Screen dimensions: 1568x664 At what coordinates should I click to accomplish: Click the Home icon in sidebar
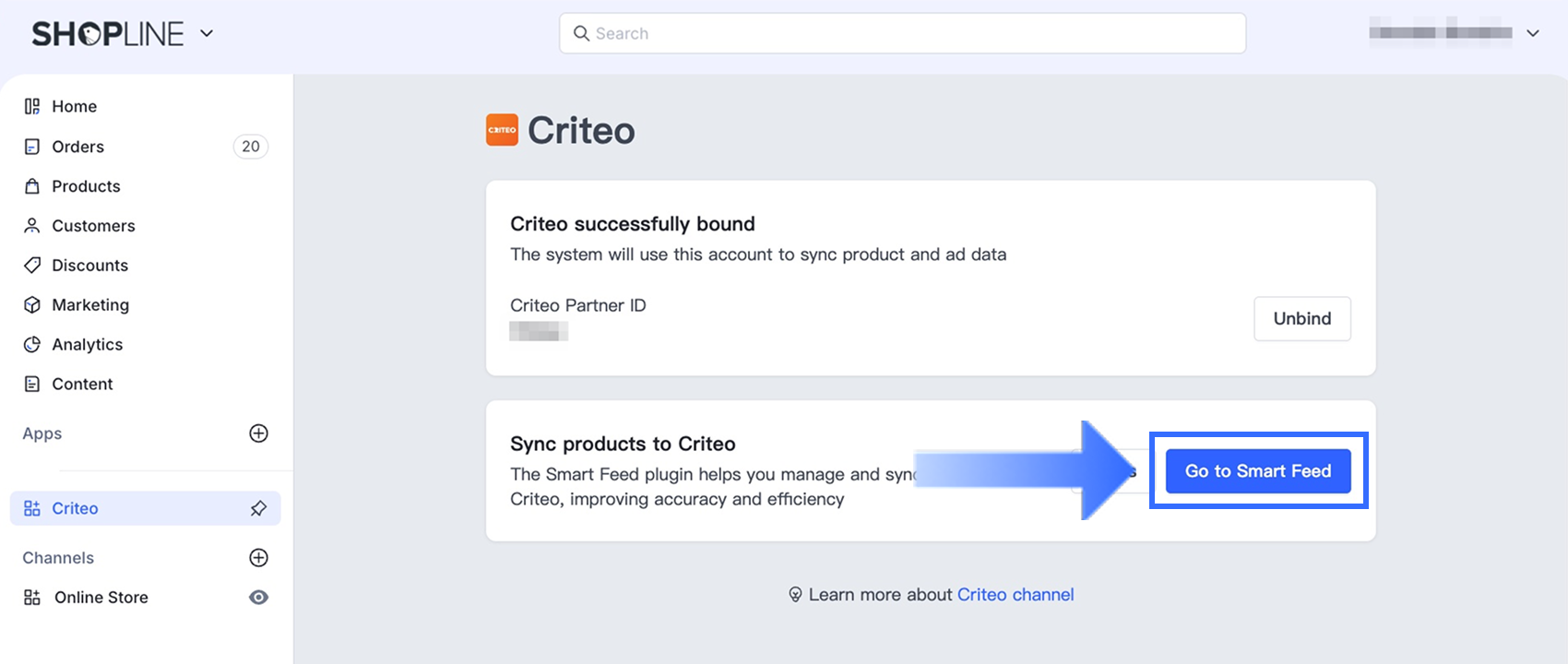click(x=32, y=106)
